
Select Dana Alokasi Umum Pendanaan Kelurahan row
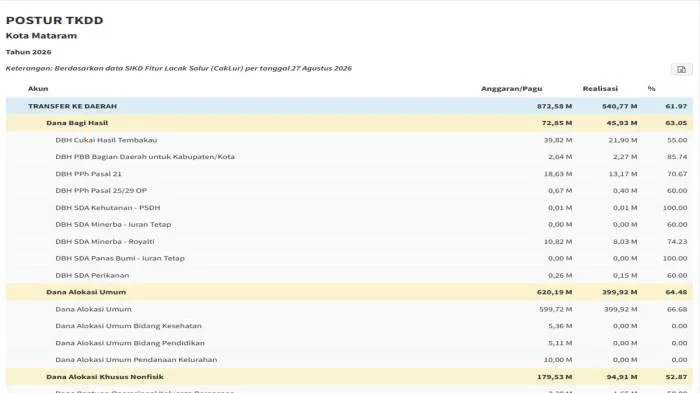[x=349, y=360]
